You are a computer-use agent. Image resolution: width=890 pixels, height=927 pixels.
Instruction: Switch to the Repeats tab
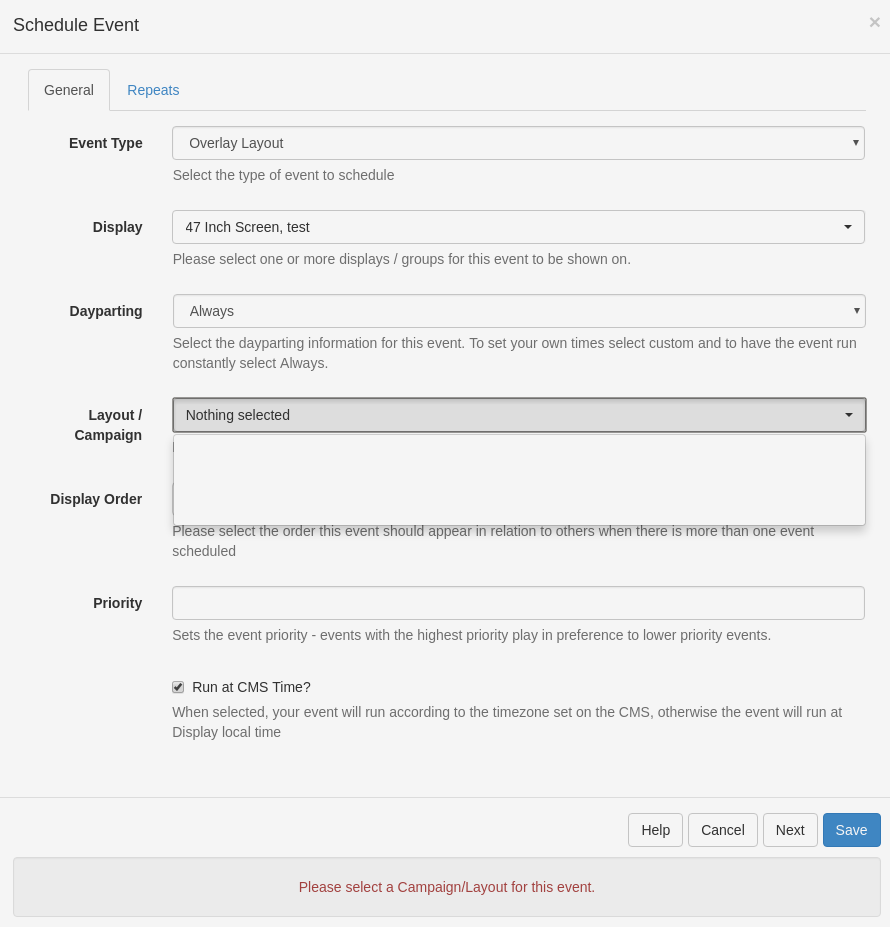(153, 90)
